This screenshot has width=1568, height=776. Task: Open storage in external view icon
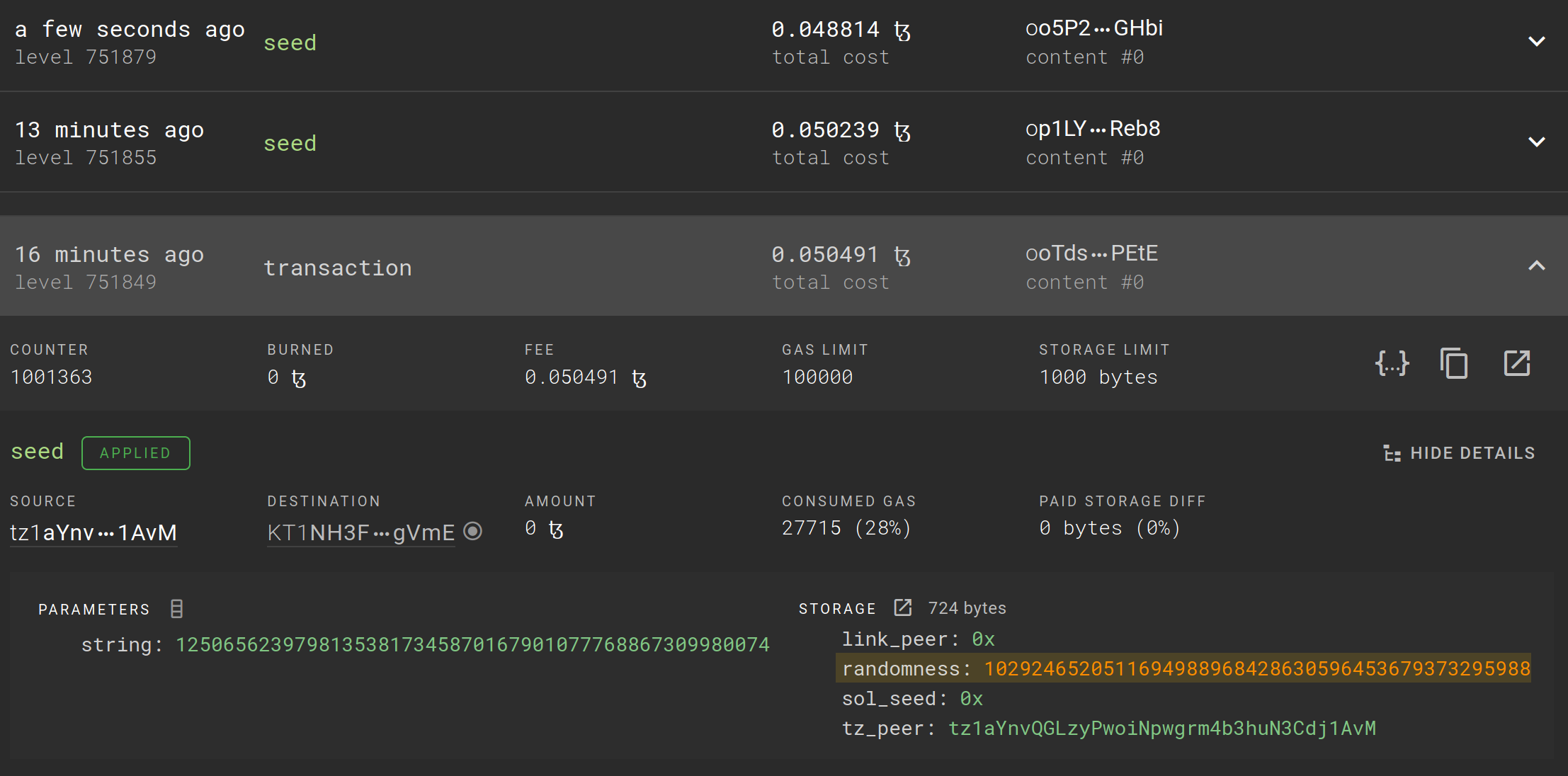click(902, 607)
